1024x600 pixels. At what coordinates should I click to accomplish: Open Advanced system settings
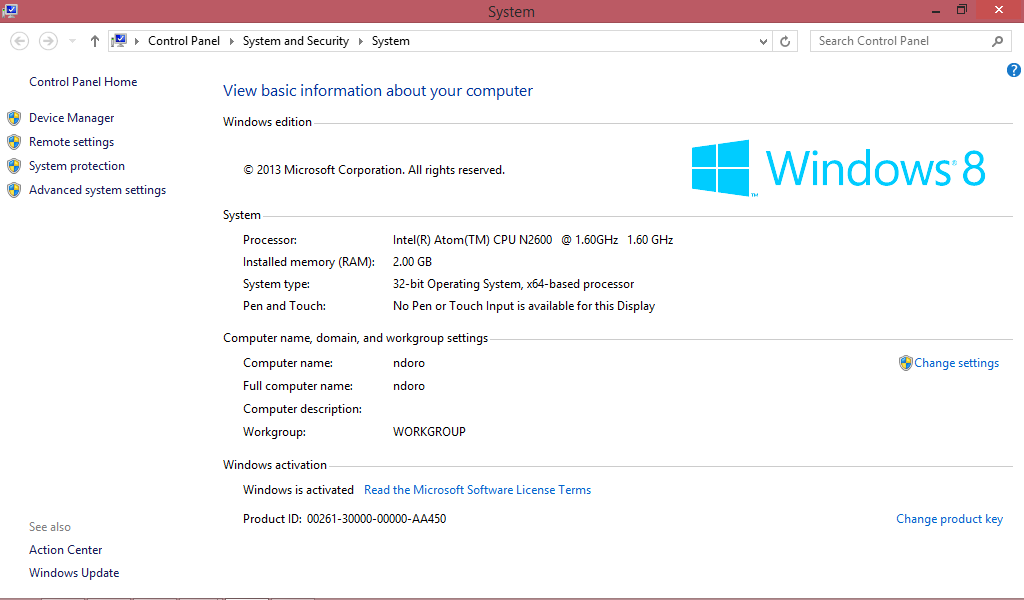pyautogui.click(x=97, y=190)
